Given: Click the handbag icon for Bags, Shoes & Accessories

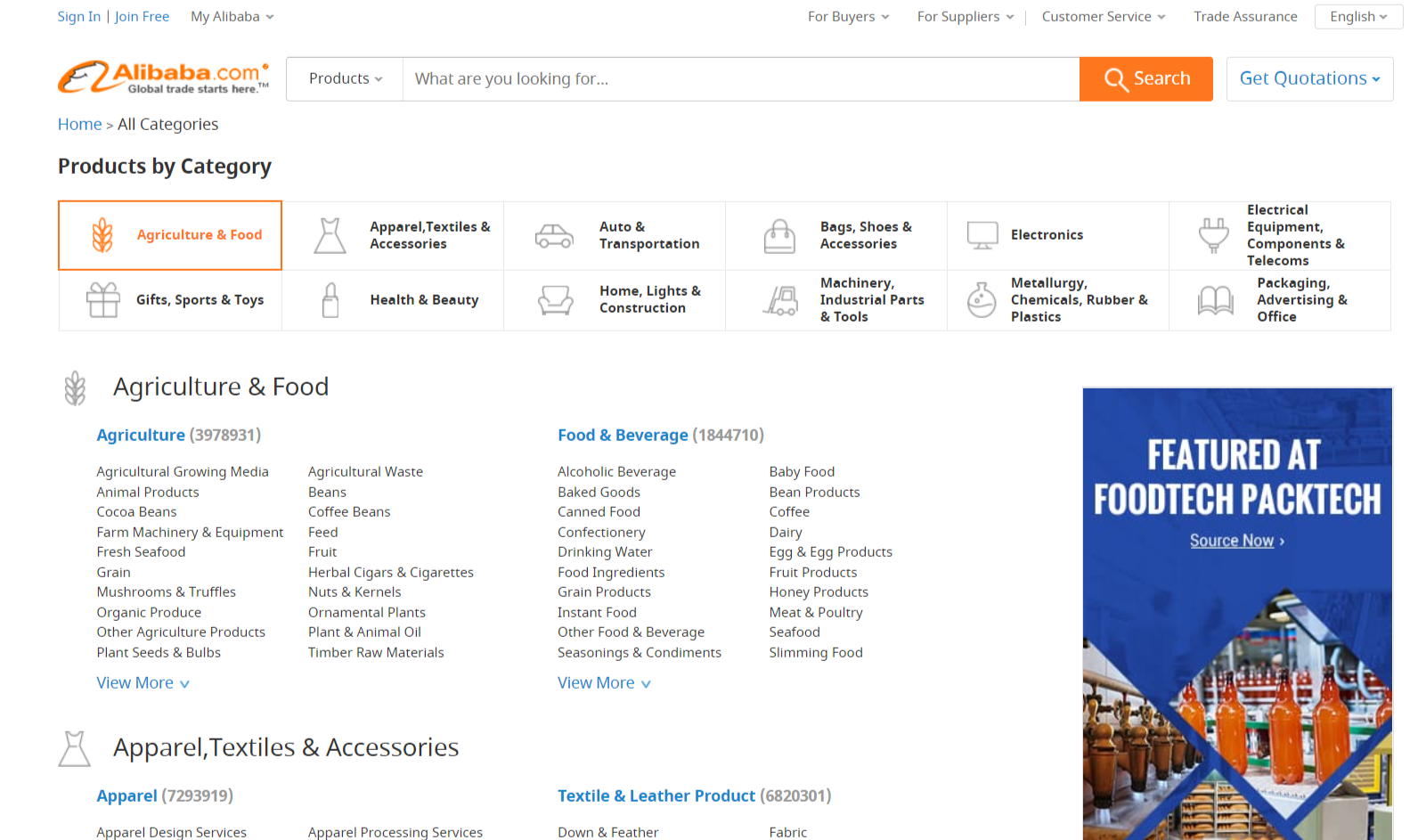Looking at the screenshot, I should click(x=779, y=236).
